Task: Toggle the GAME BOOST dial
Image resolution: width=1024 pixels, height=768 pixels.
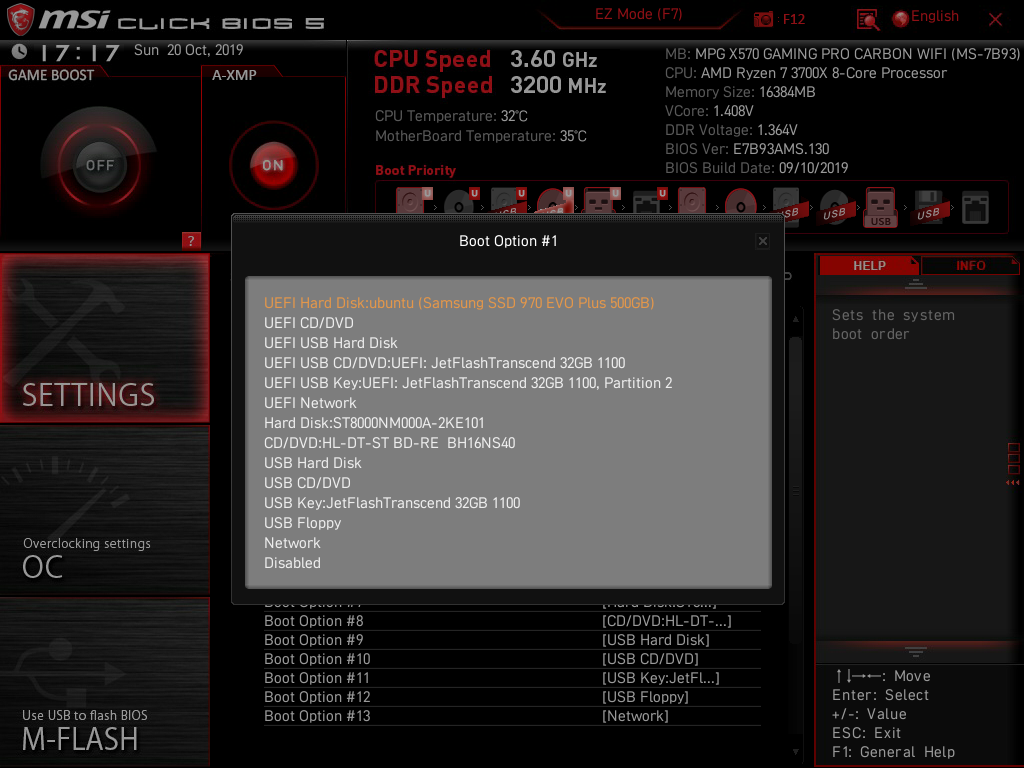Action: 98,166
